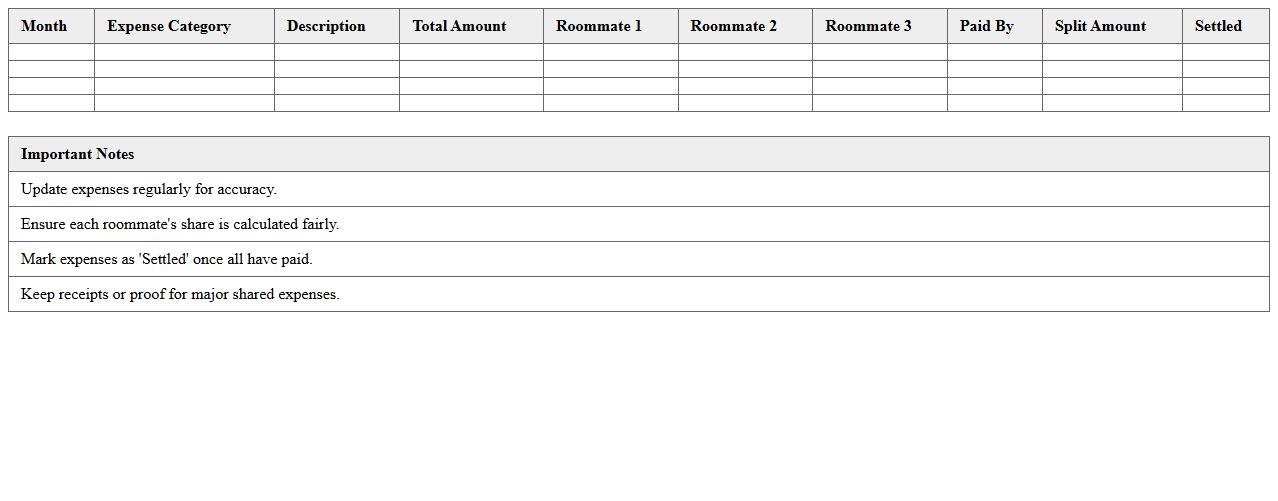
Task: Select the Expense Category column header
Action: pyautogui.click(x=169, y=26)
